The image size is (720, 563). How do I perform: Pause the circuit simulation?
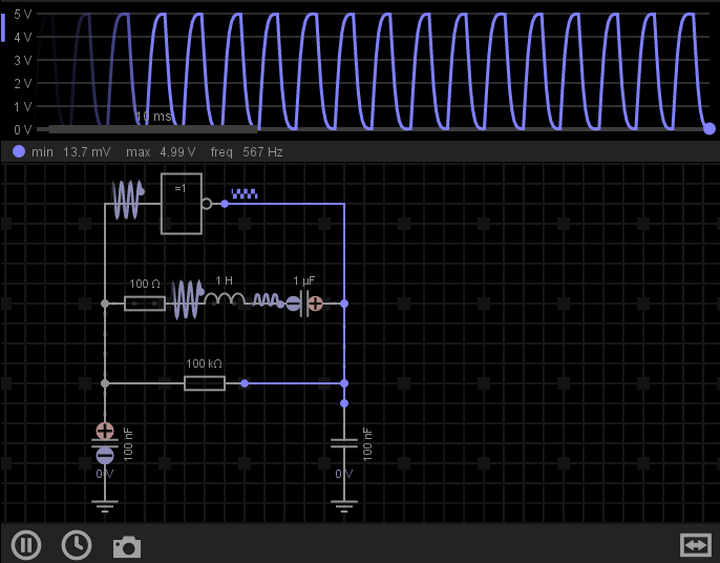(26, 545)
